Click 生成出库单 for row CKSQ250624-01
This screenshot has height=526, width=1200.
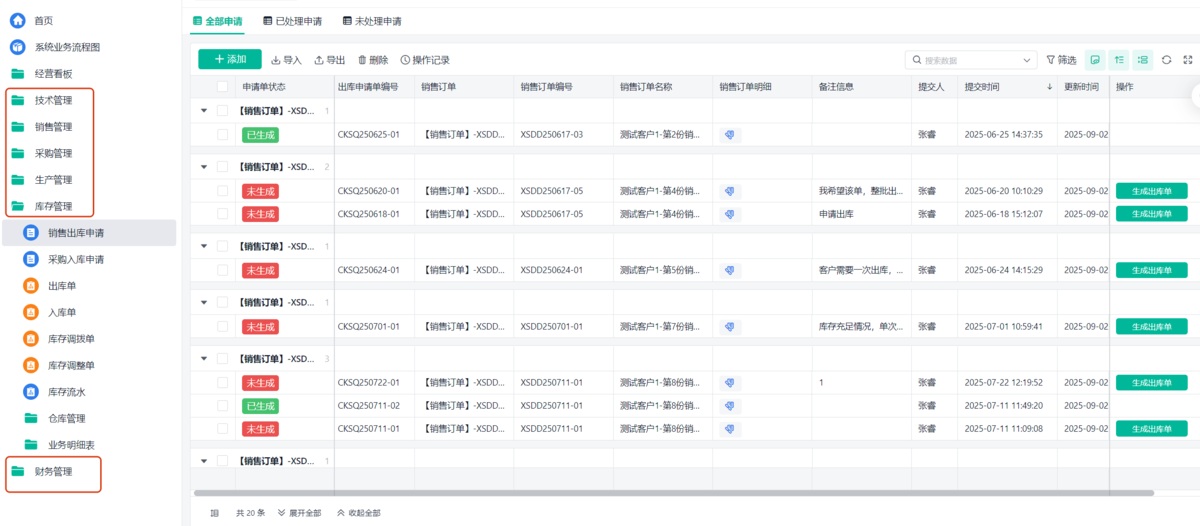click(1151, 270)
